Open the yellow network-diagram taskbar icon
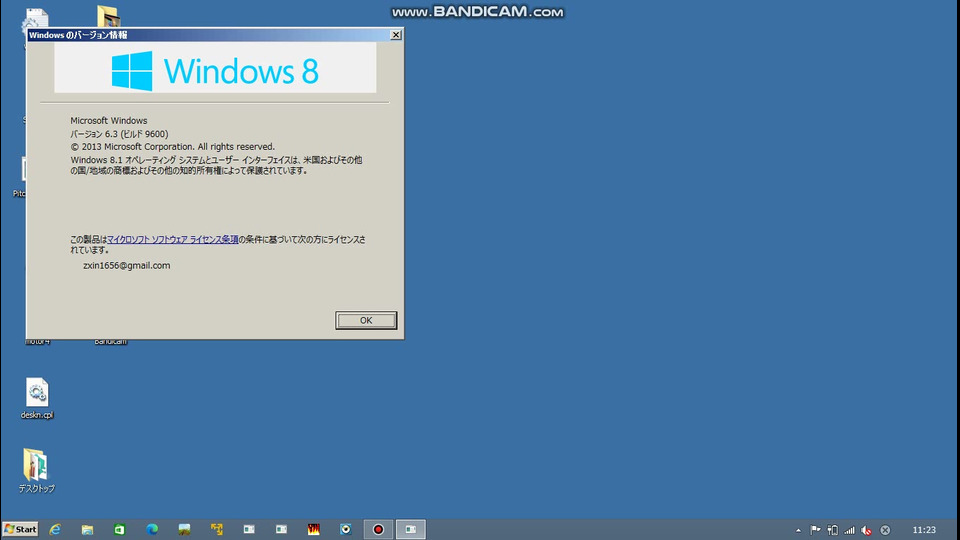Image resolution: width=960 pixels, height=540 pixels. tap(217, 529)
